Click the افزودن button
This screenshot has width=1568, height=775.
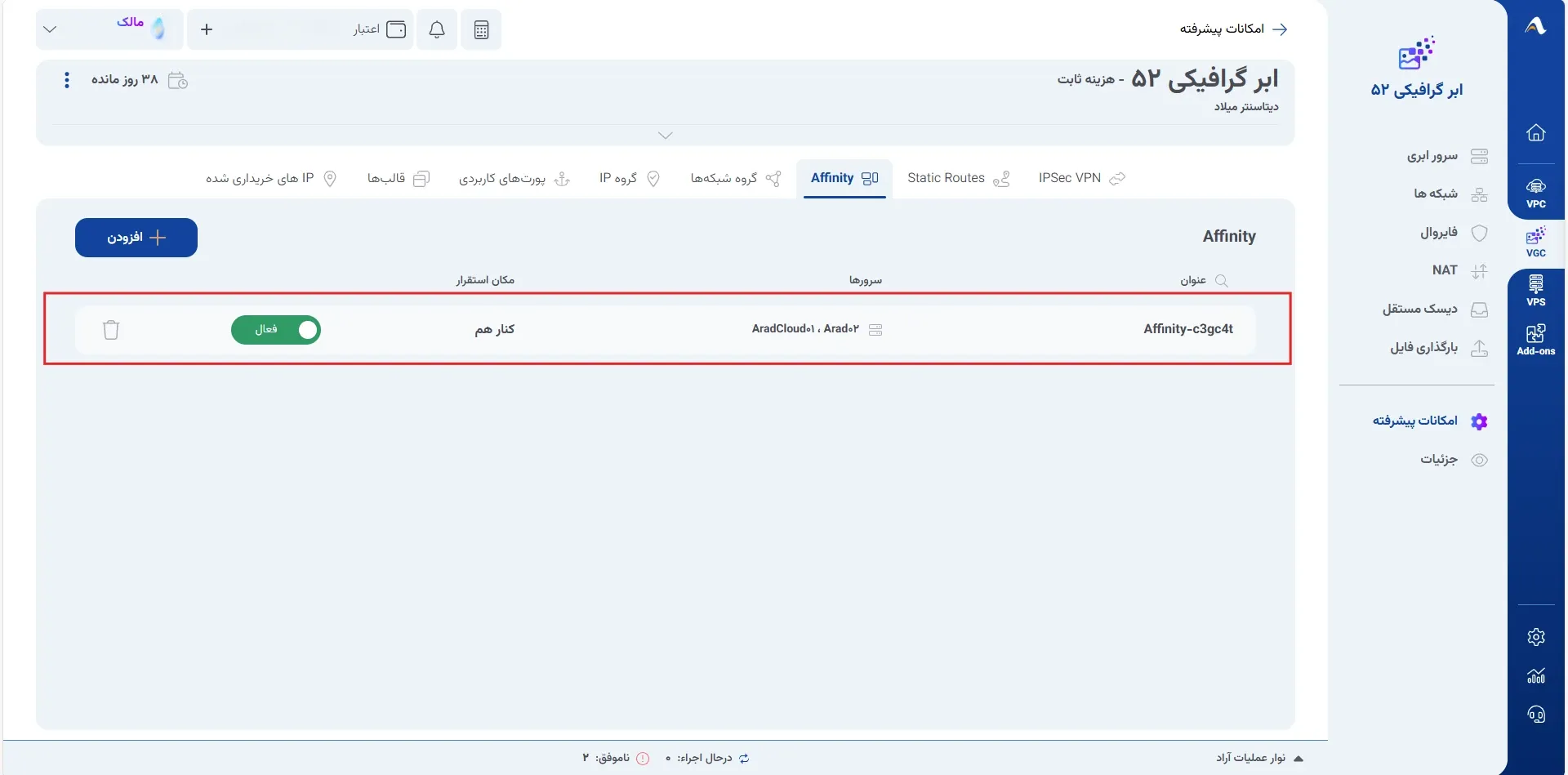click(136, 238)
